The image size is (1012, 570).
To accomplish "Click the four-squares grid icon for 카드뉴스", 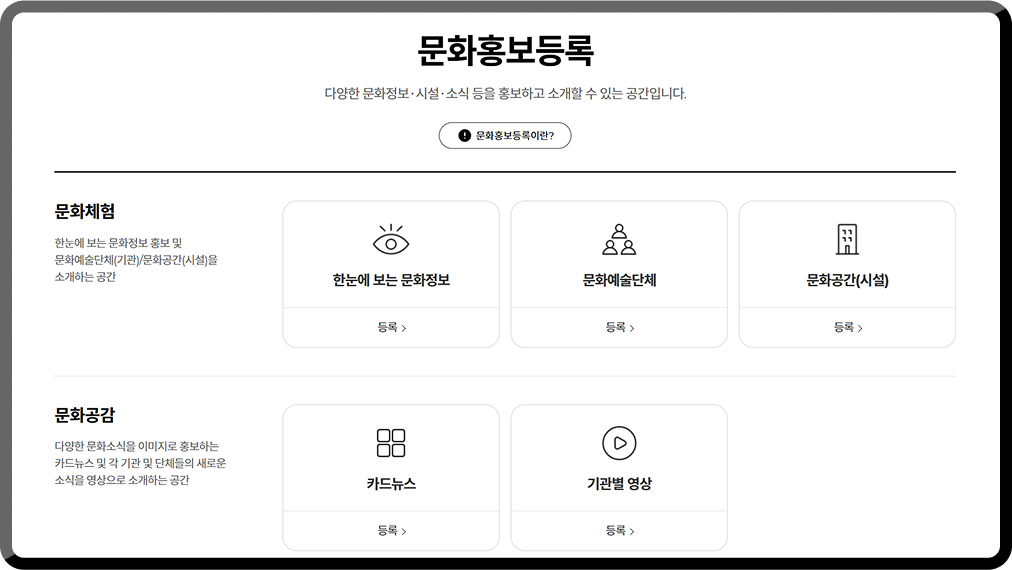I will pos(391,443).
